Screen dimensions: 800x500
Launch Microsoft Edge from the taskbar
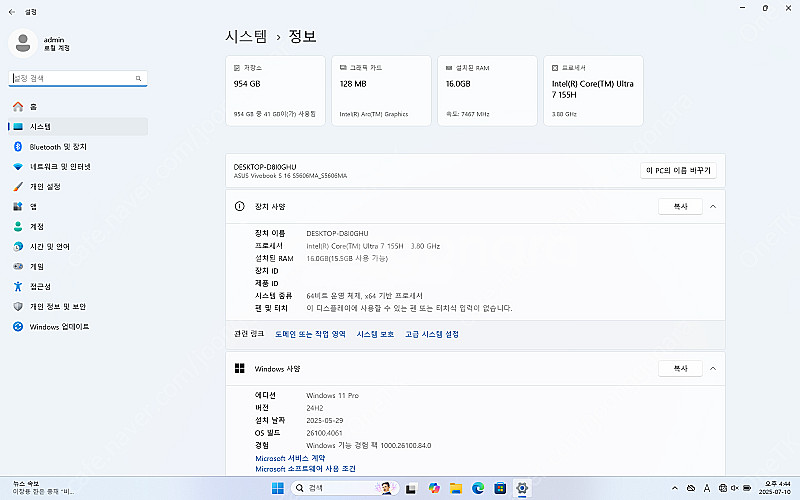pyautogui.click(x=478, y=488)
